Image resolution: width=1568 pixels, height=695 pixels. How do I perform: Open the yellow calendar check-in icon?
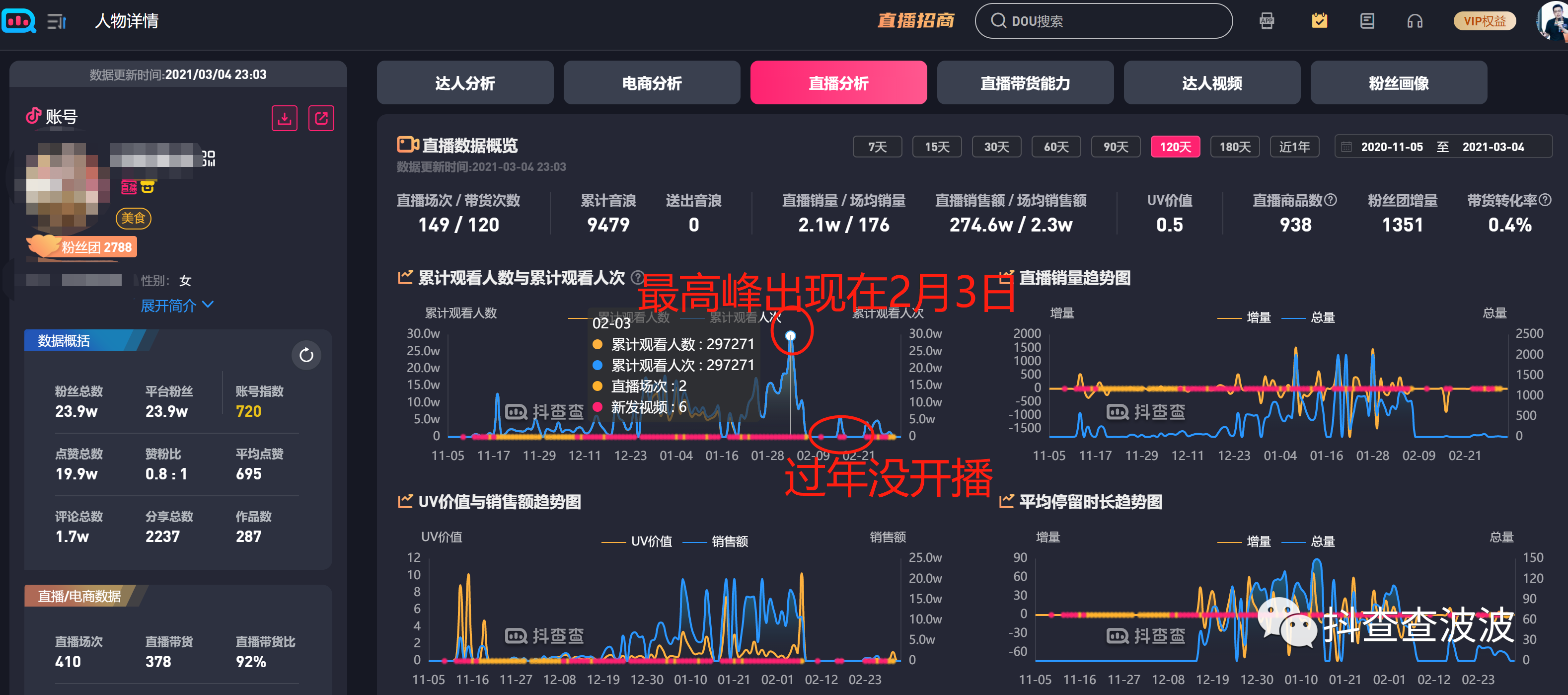pyautogui.click(x=1319, y=21)
